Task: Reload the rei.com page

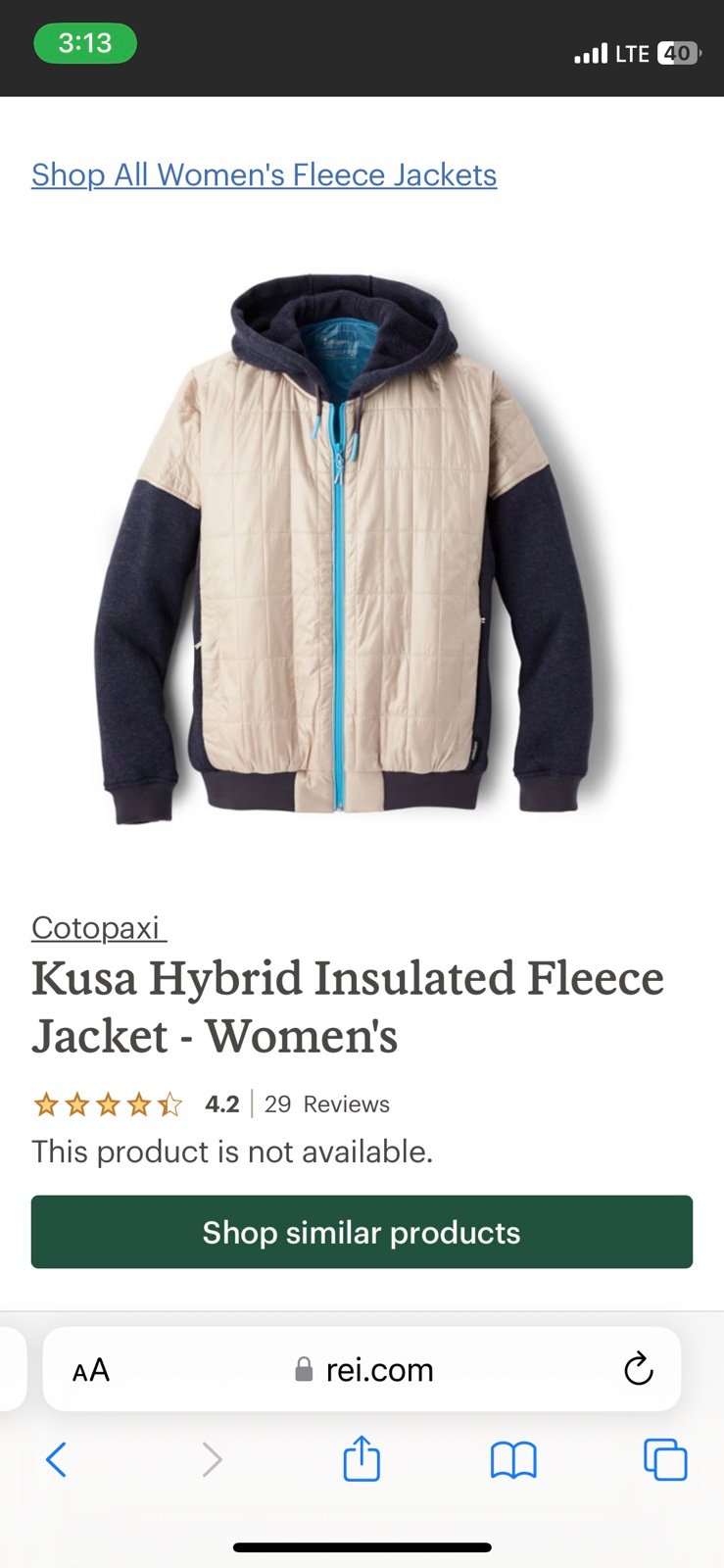Action: pos(639,1368)
